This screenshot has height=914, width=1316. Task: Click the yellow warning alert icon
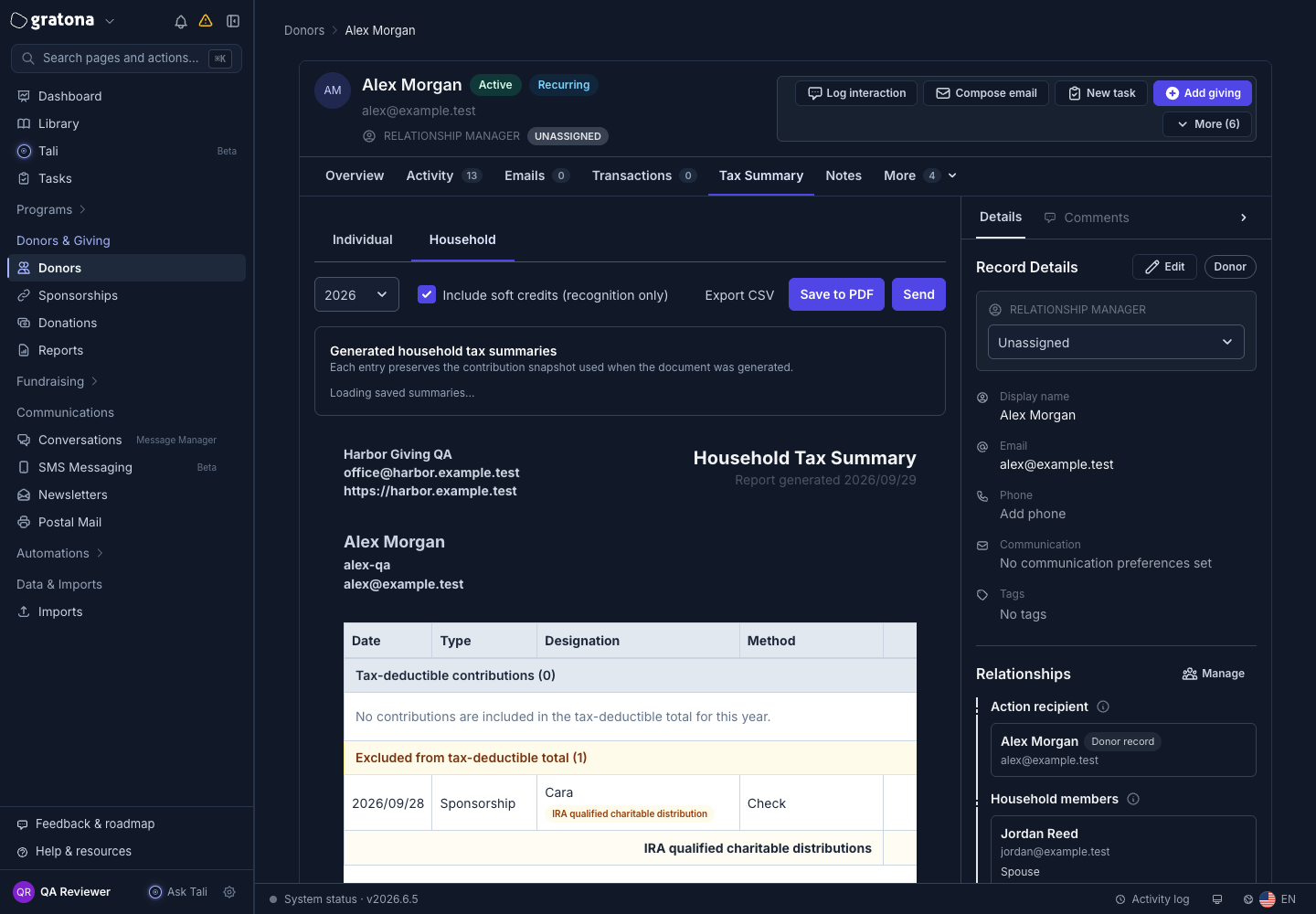tap(206, 21)
